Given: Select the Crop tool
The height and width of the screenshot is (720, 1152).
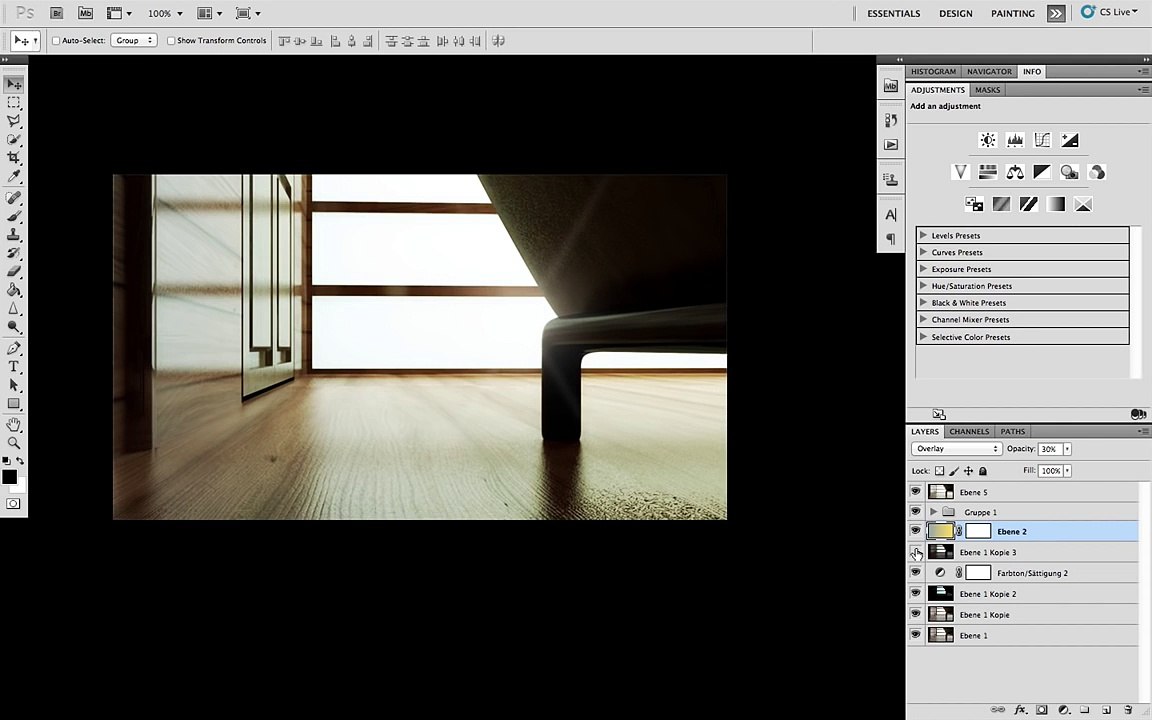Looking at the screenshot, I should coord(14,157).
